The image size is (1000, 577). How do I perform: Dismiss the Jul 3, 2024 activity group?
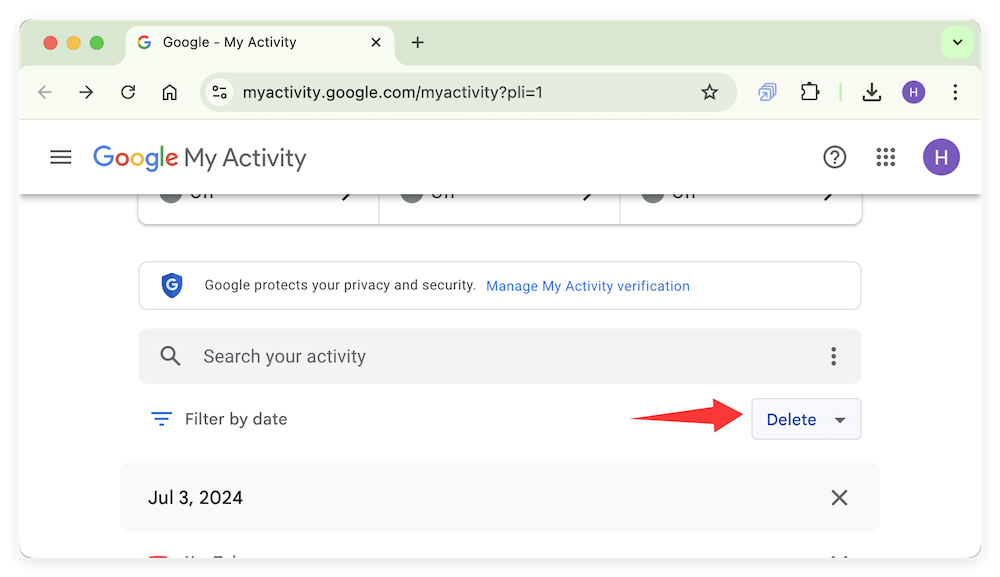[x=839, y=497]
